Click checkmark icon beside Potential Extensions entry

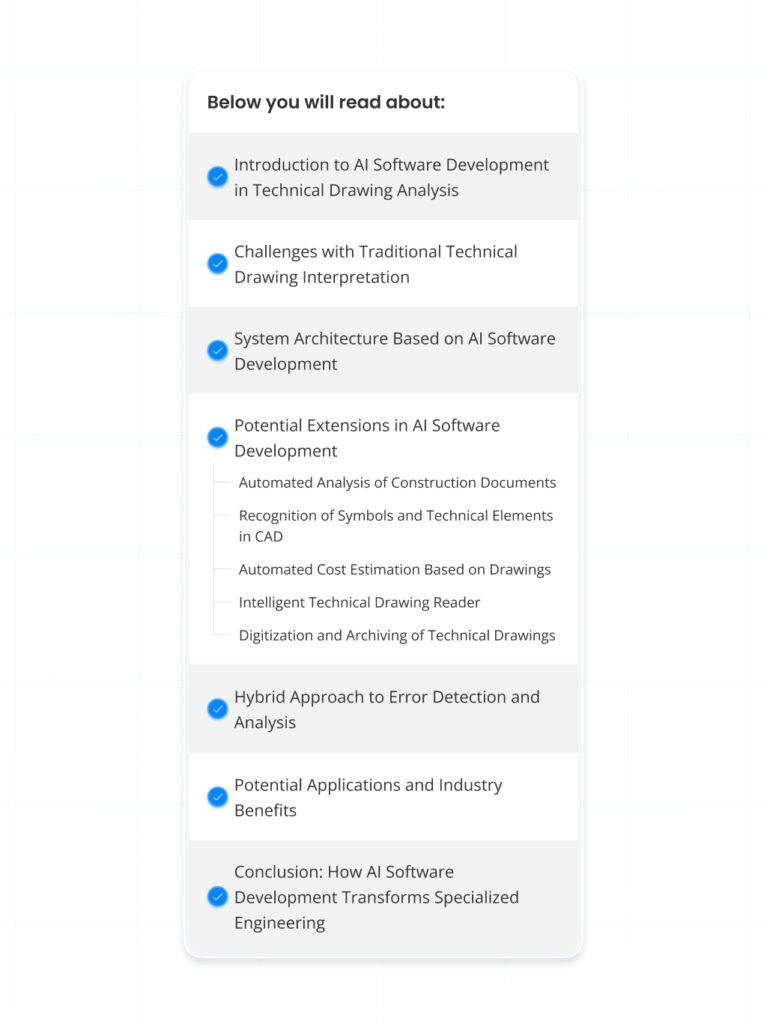click(x=217, y=438)
